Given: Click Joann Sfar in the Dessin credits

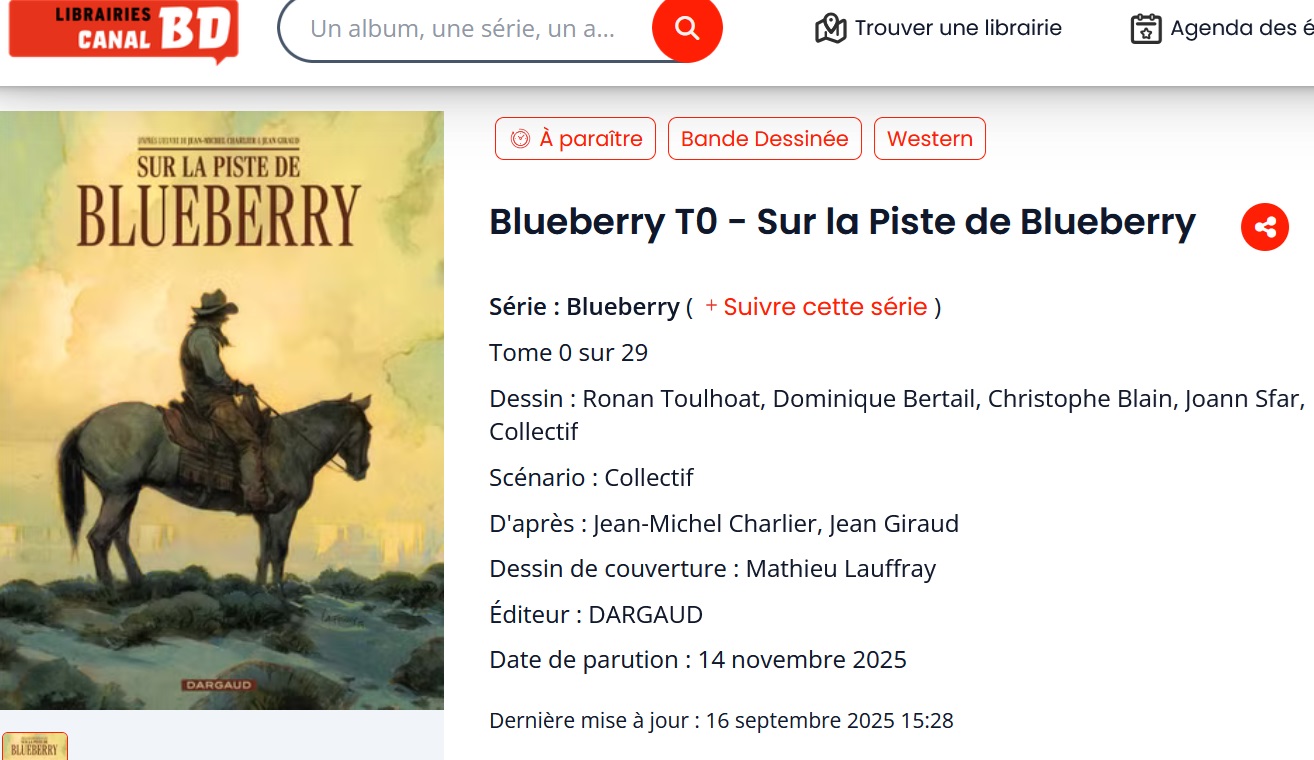Looking at the screenshot, I should (1241, 399).
